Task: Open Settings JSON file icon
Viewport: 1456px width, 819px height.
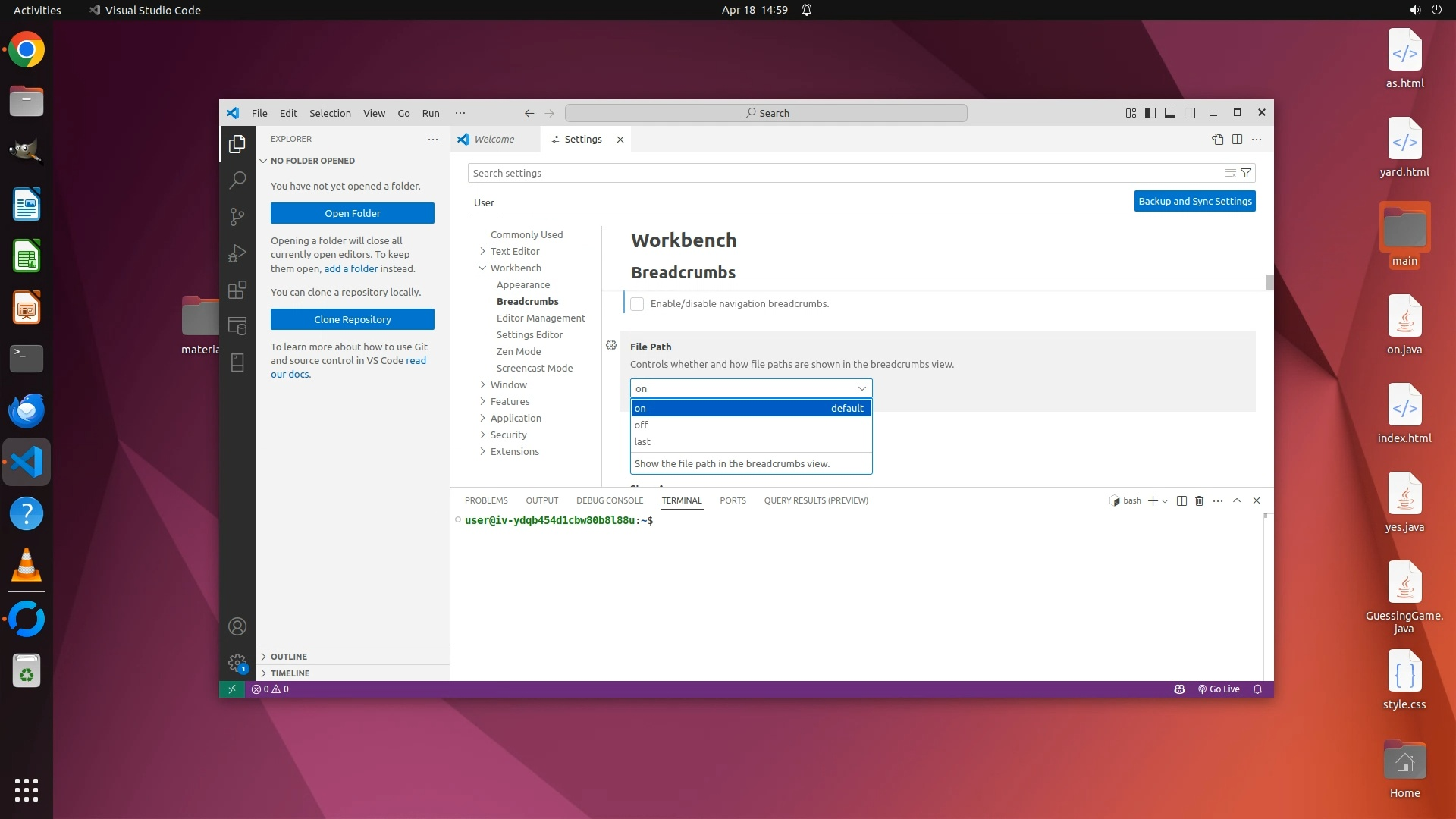Action: point(1217,139)
